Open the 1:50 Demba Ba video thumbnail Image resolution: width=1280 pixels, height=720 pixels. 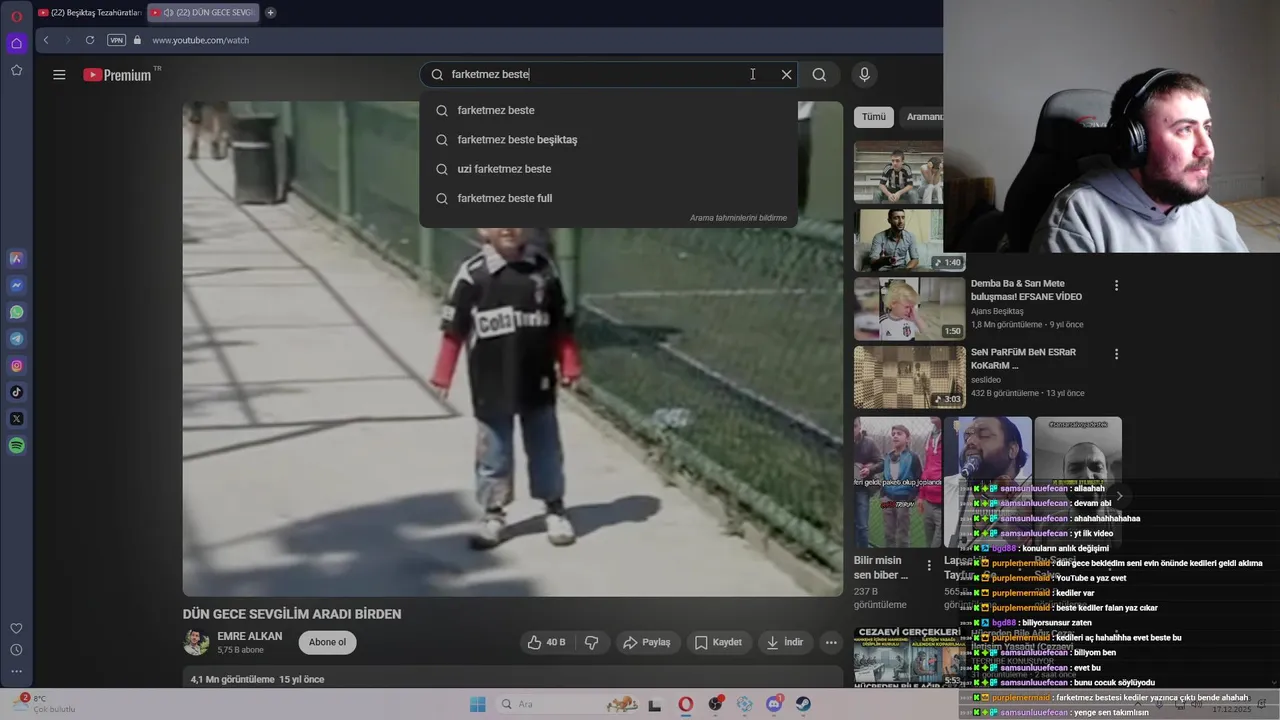(909, 309)
